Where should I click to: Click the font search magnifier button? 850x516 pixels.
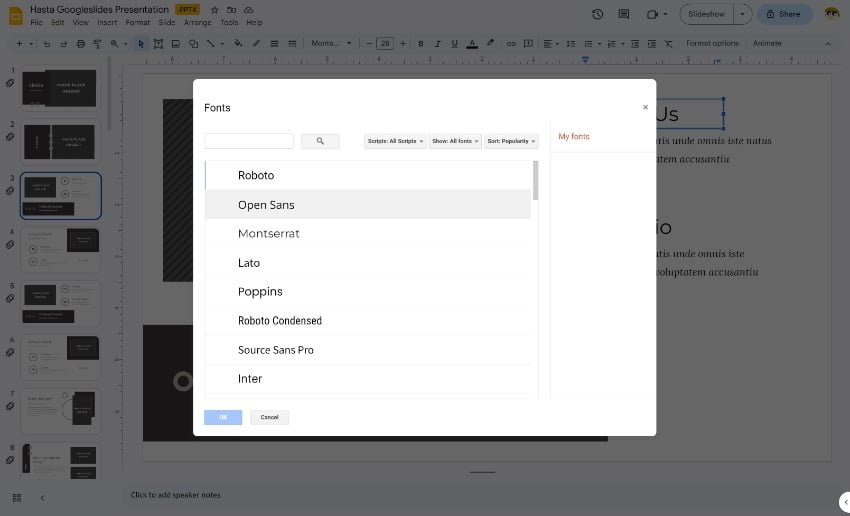(x=320, y=141)
